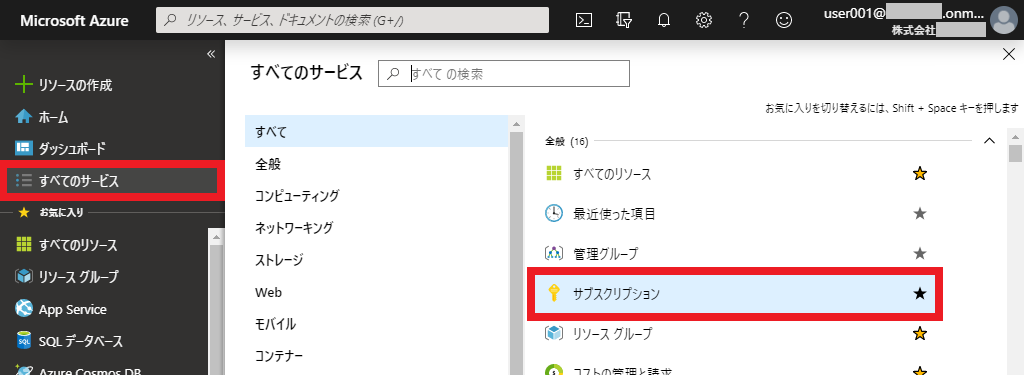Screen dimensions: 1024x375
Task: Toggle favorite star for サブスクリプション
Action: [920, 294]
